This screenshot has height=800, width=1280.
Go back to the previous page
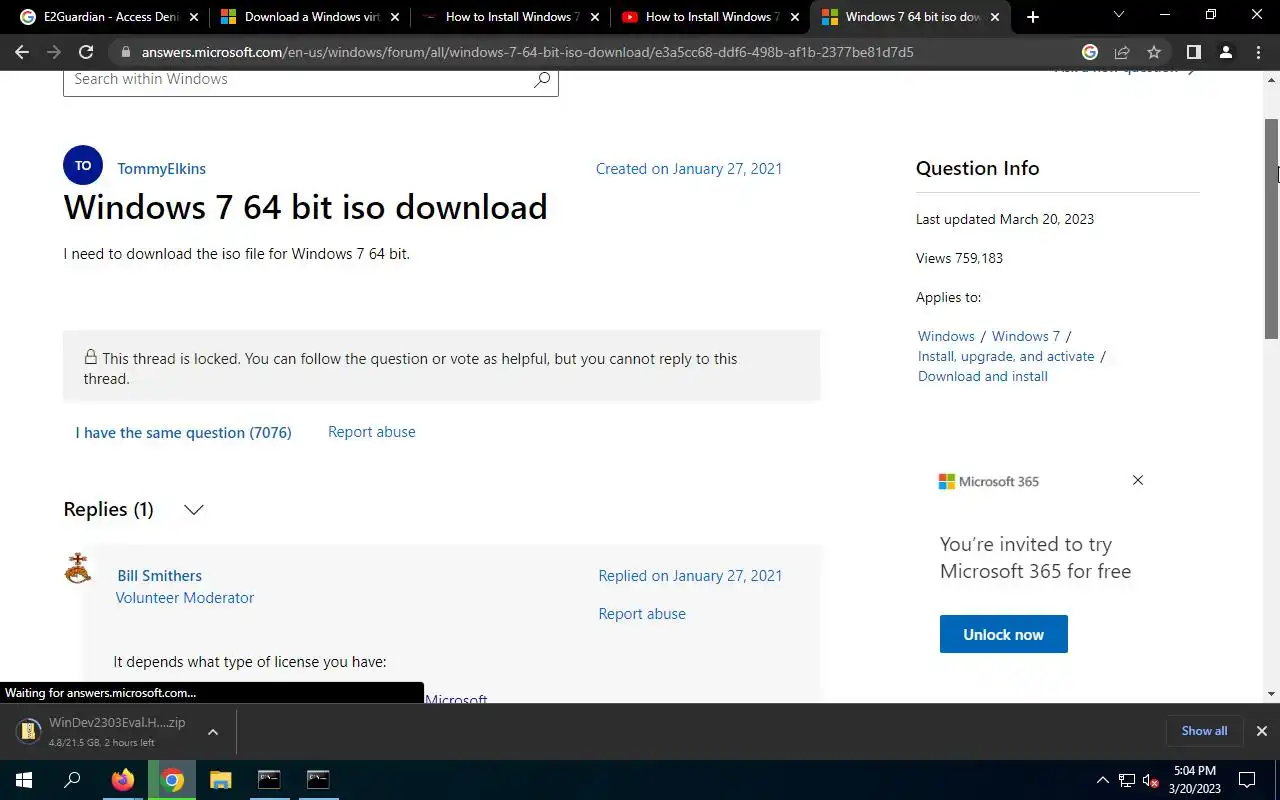[x=22, y=52]
